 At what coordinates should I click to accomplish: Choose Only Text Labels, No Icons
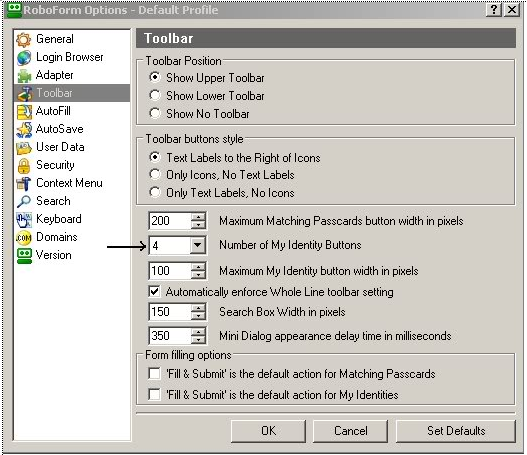click(x=155, y=192)
